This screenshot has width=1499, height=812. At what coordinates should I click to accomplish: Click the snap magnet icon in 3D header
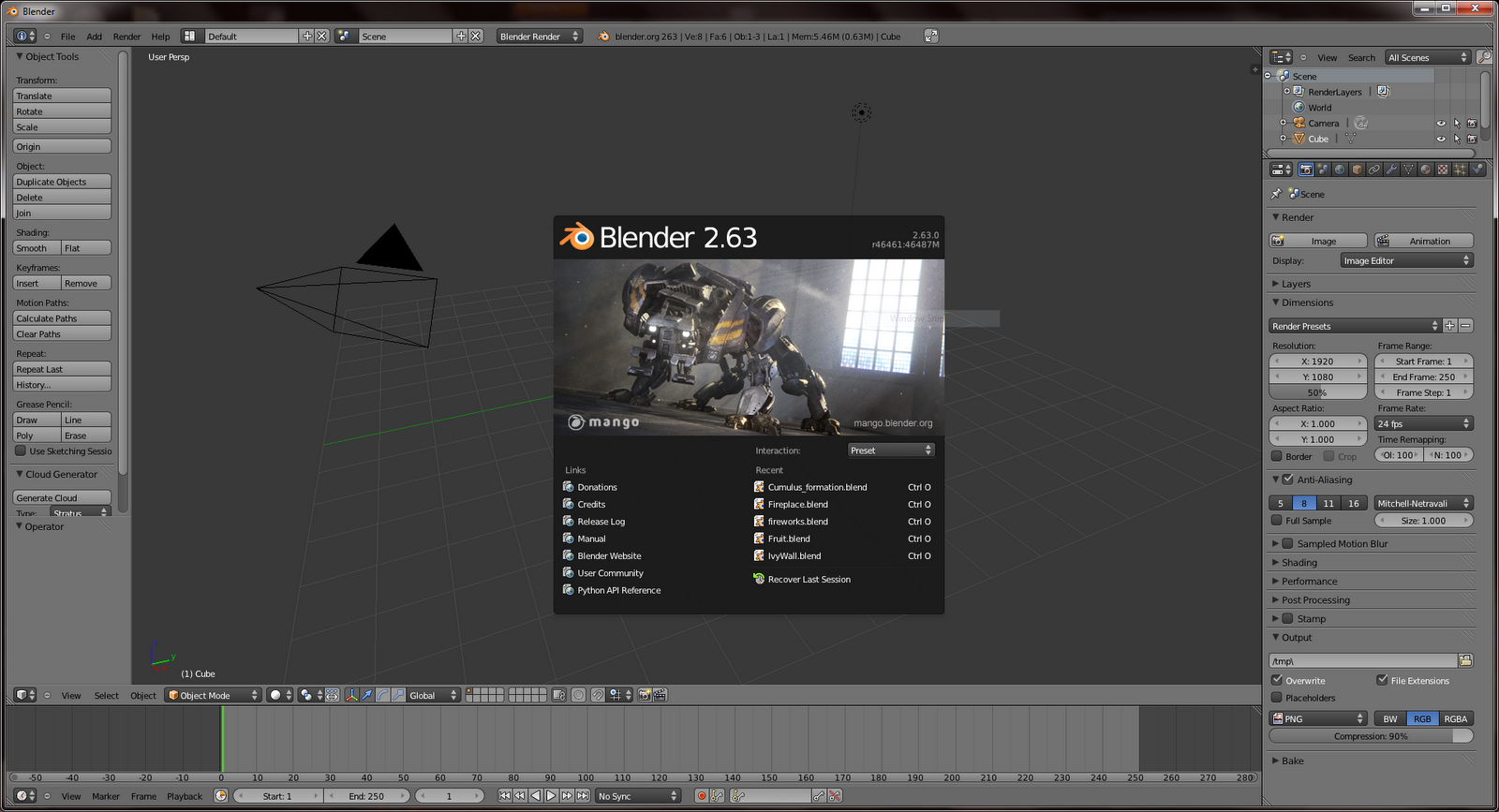(x=597, y=695)
